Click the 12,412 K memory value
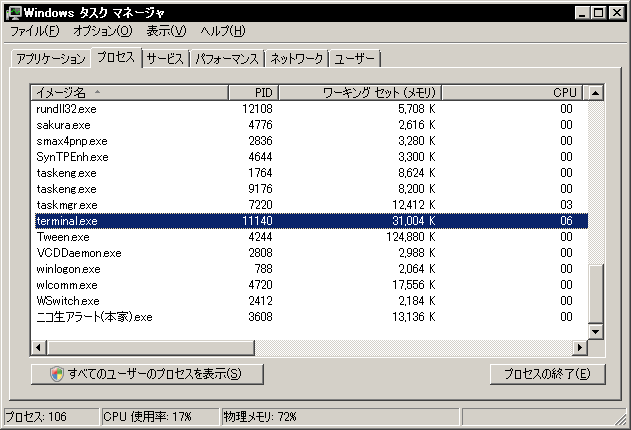 click(x=414, y=205)
